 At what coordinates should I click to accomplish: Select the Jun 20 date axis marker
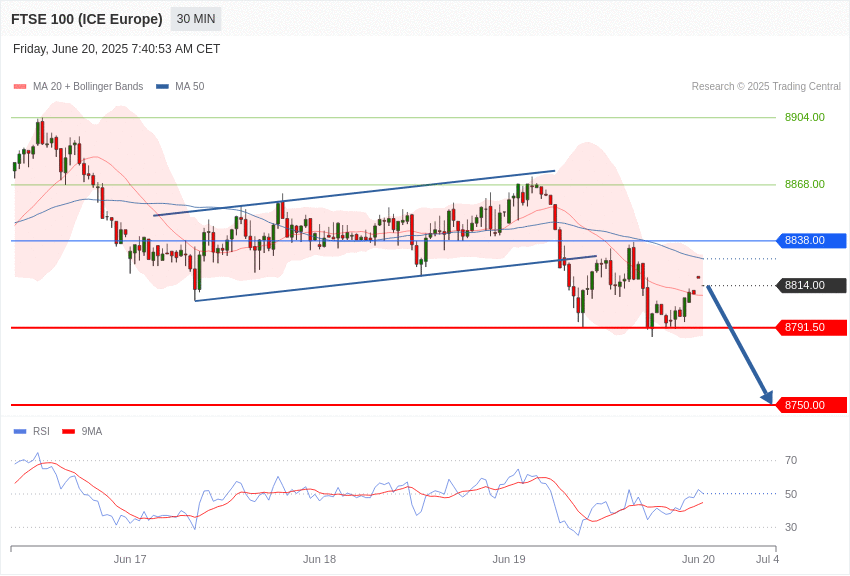(x=698, y=559)
